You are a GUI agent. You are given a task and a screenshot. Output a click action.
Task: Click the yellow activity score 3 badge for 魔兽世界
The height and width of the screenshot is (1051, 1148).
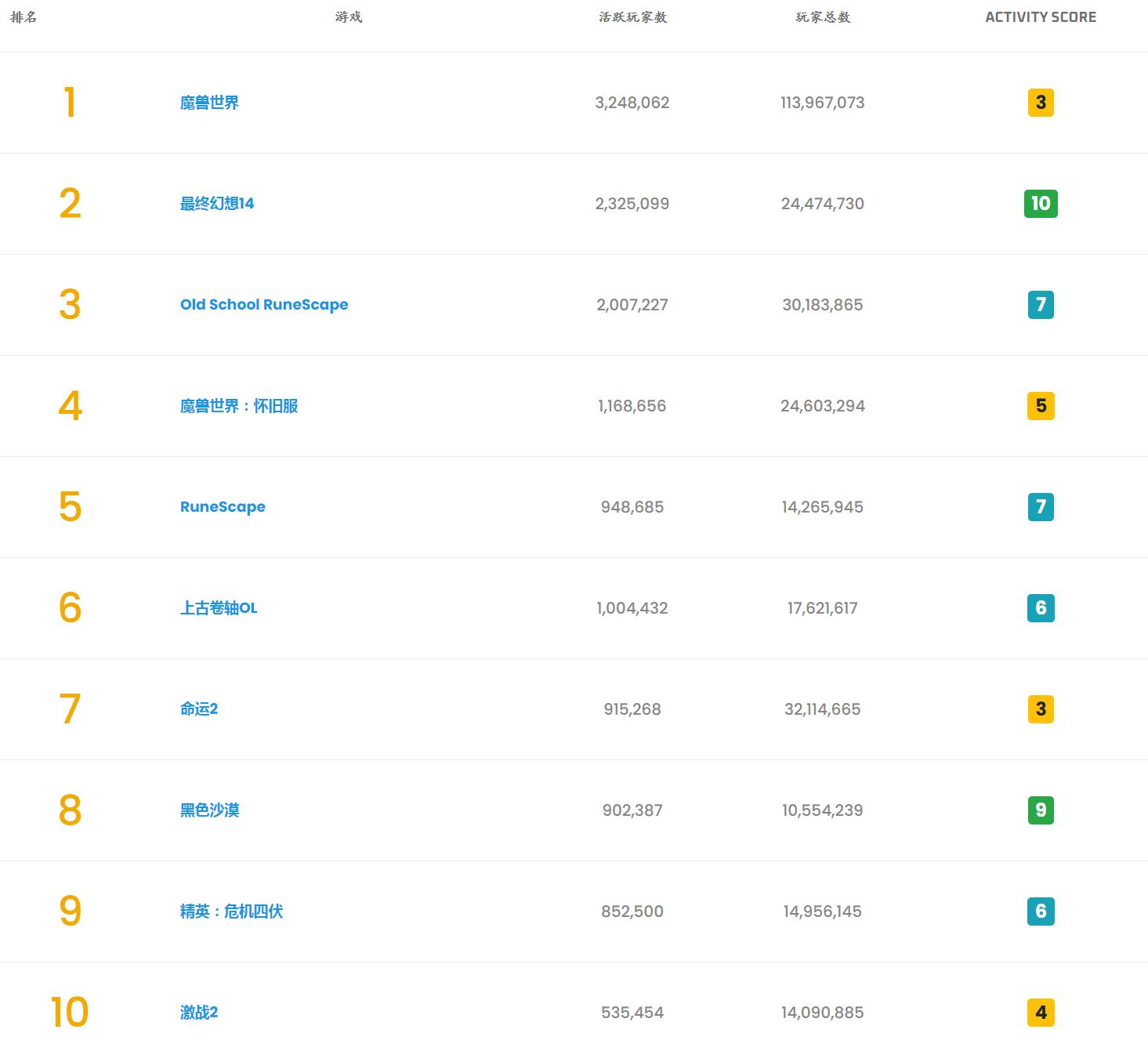tap(1040, 103)
